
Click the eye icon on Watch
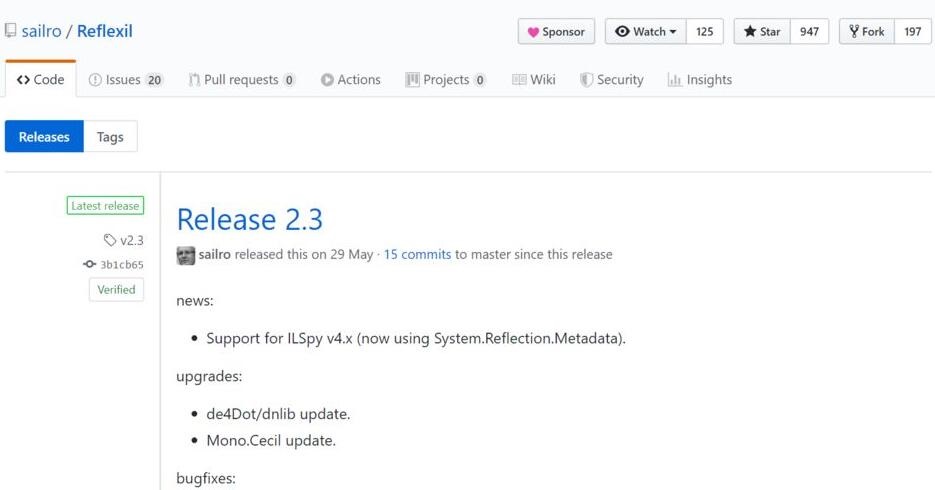622,32
